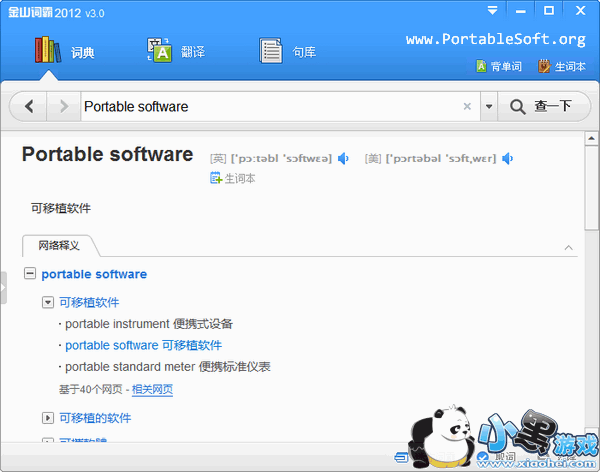This screenshot has height=472, width=600.
Task: Minimize the 金山词霸 window
Action: [x=520, y=11]
